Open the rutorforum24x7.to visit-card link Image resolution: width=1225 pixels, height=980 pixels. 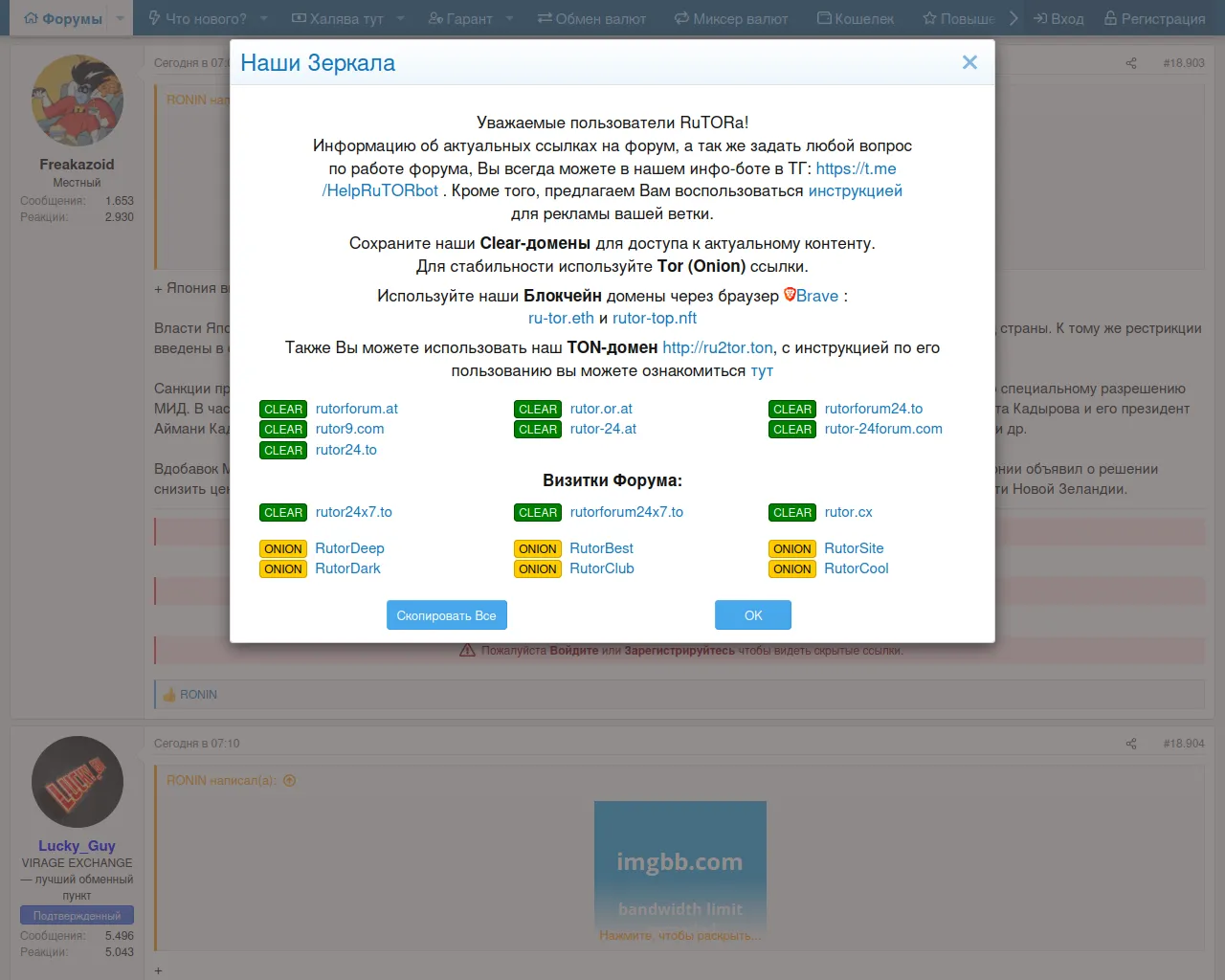click(x=627, y=512)
